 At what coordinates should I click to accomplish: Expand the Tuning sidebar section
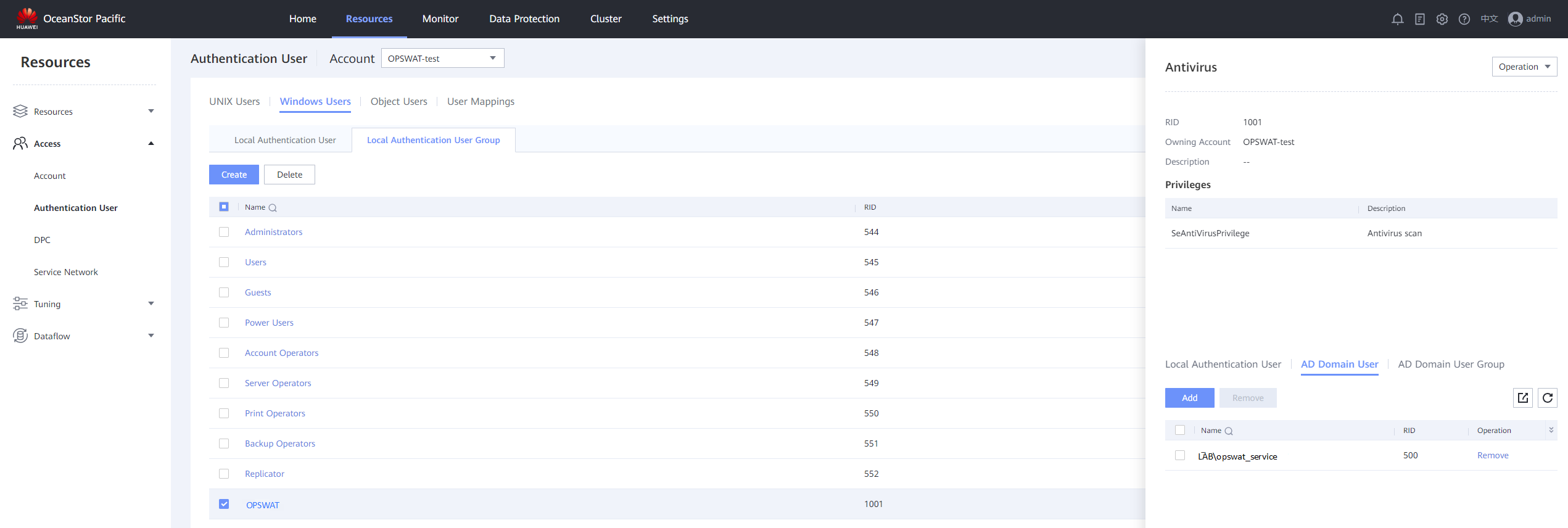point(151,303)
